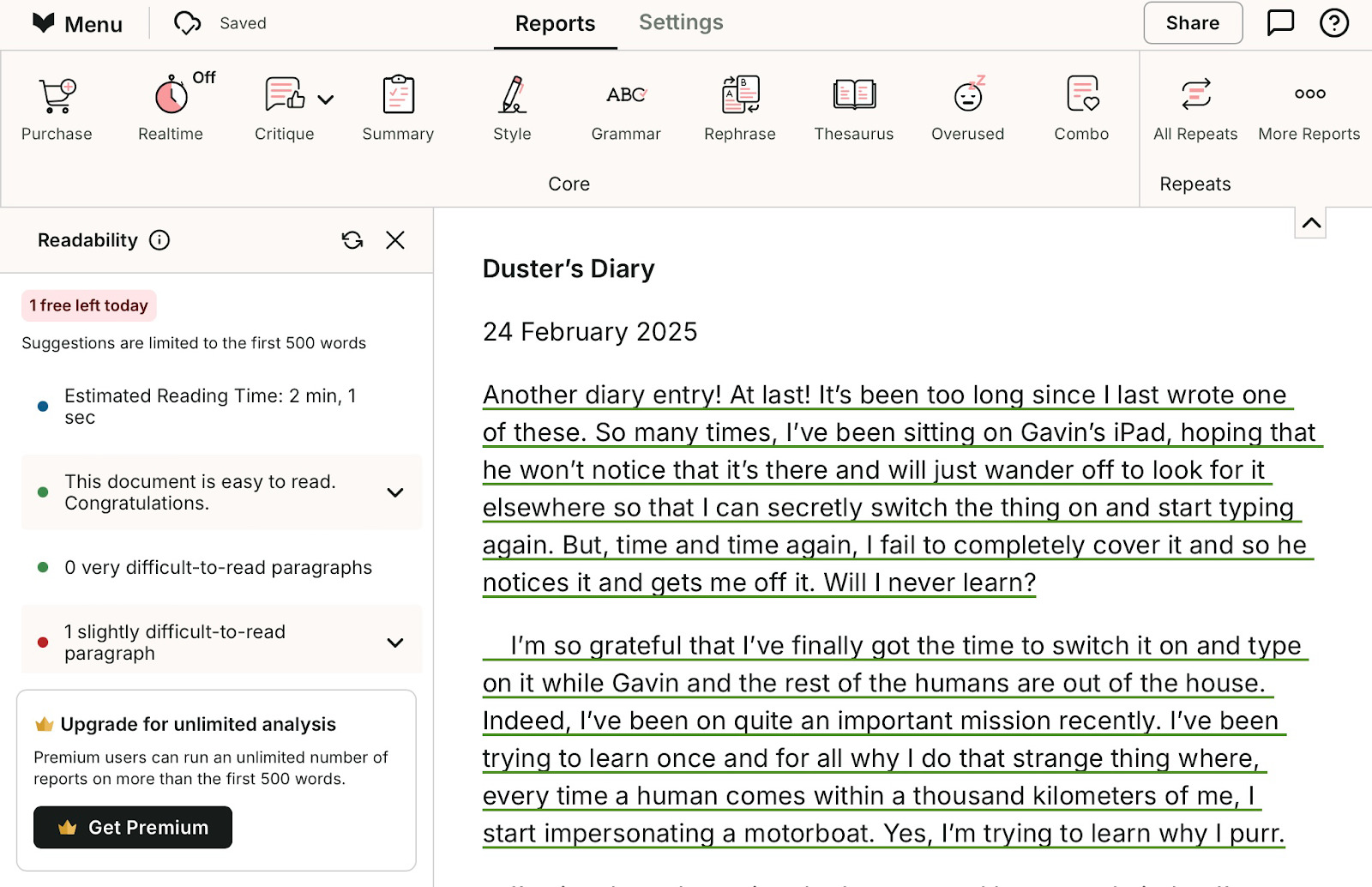The image size is (1372, 887).
Task: Open the All Repeats report
Action: tap(1195, 106)
